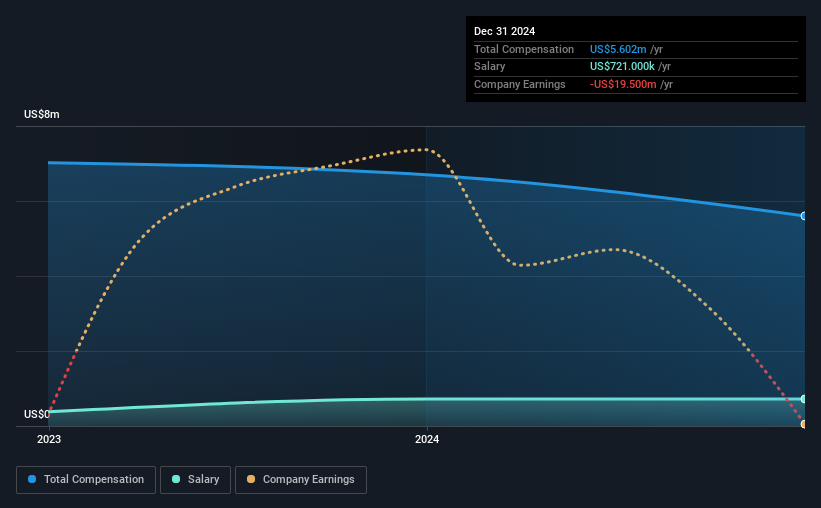Viewport: 821px width, 508px height.
Task: Click the blue Total Compensation legend dot
Action: pyautogui.click(x=32, y=479)
